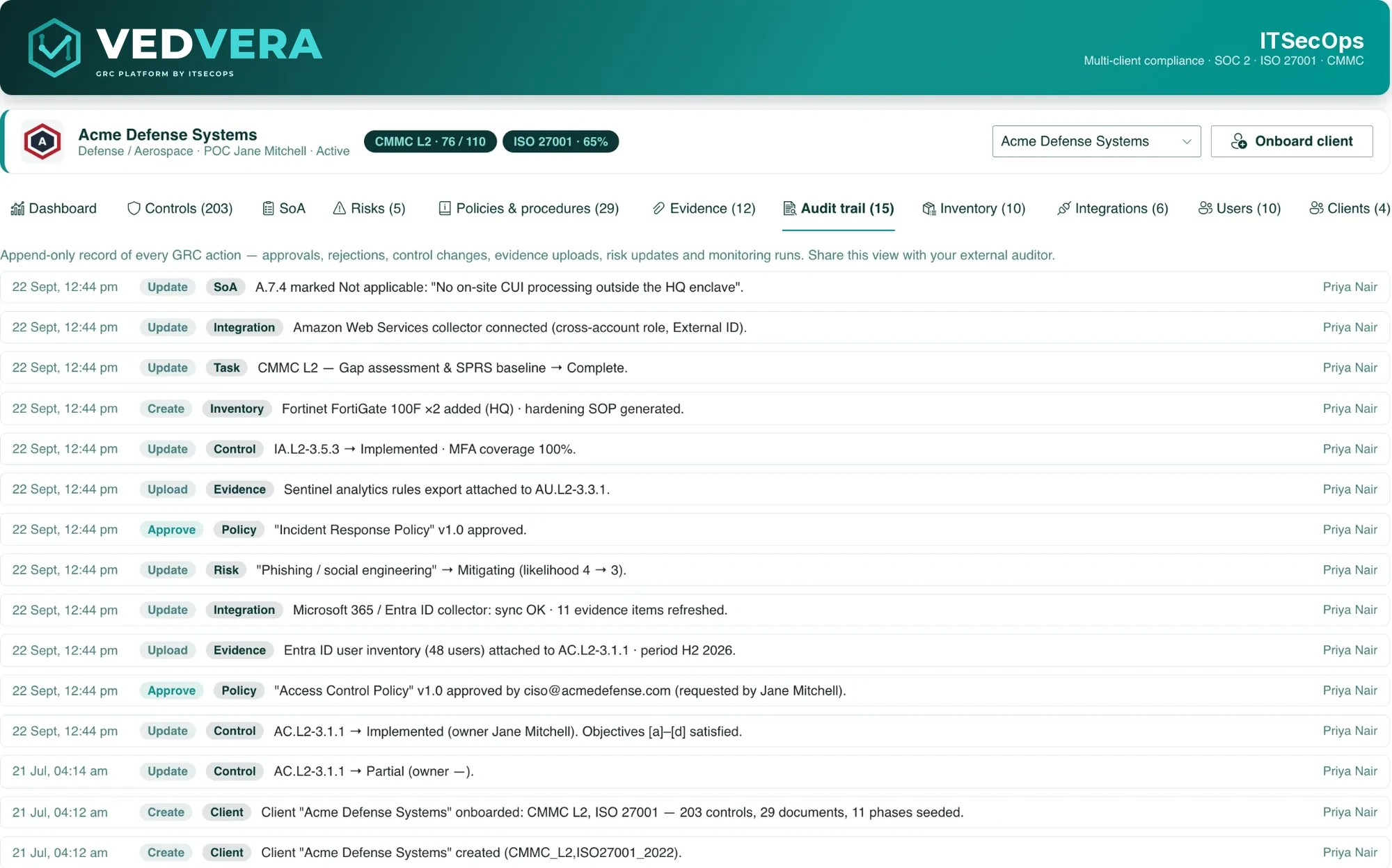
Task: Click the Risks warning triangle icon
Action: pyautogui.click(x=340, y=208)
